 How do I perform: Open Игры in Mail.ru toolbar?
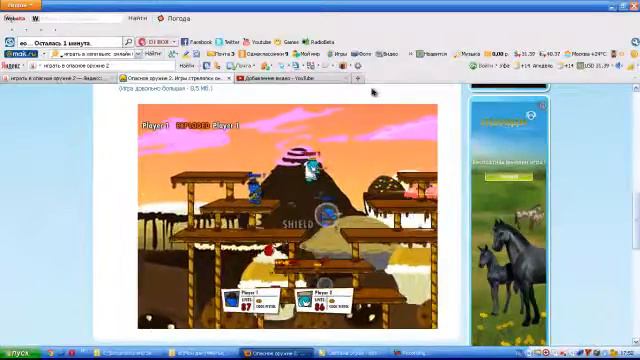pyautogui.click(x=337, y=54)
